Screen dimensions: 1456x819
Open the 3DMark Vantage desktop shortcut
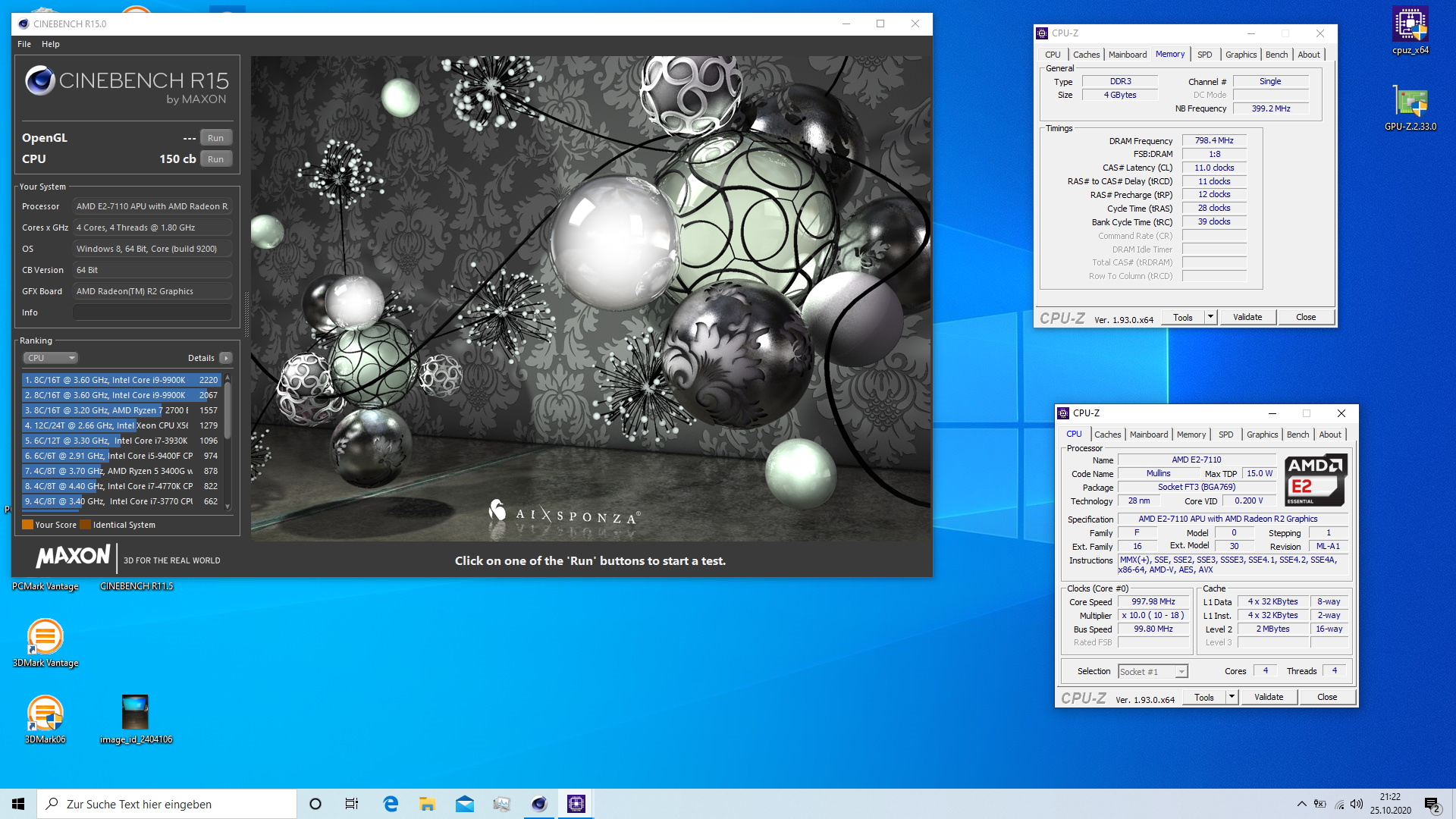point(45,643)
